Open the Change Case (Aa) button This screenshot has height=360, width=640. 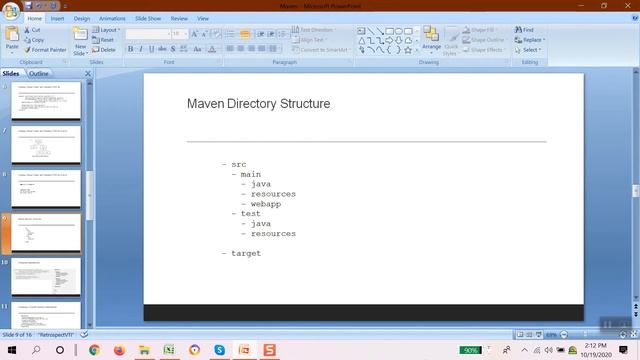pyautogui.click(x=198, y=49)
